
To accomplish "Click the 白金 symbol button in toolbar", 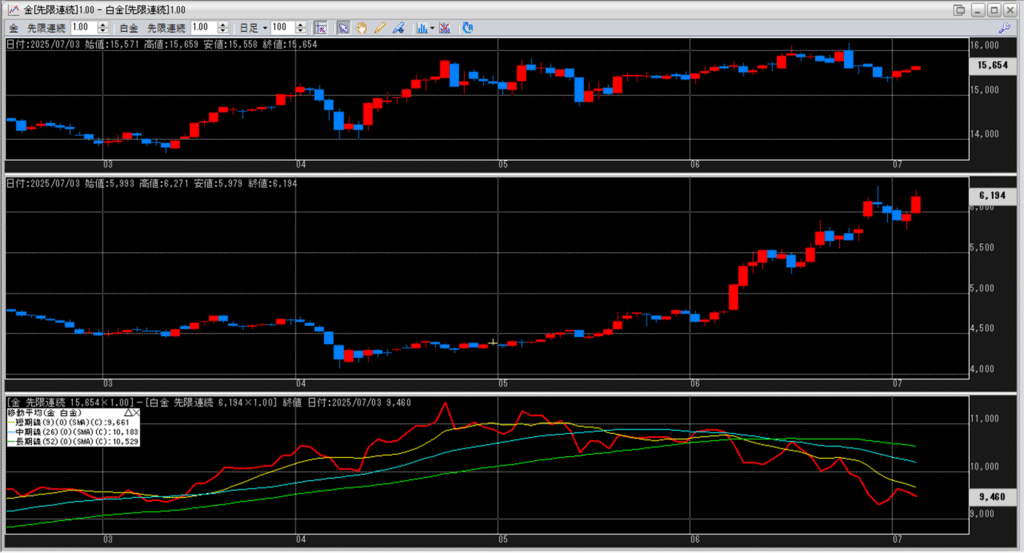I will pos(130,27).
